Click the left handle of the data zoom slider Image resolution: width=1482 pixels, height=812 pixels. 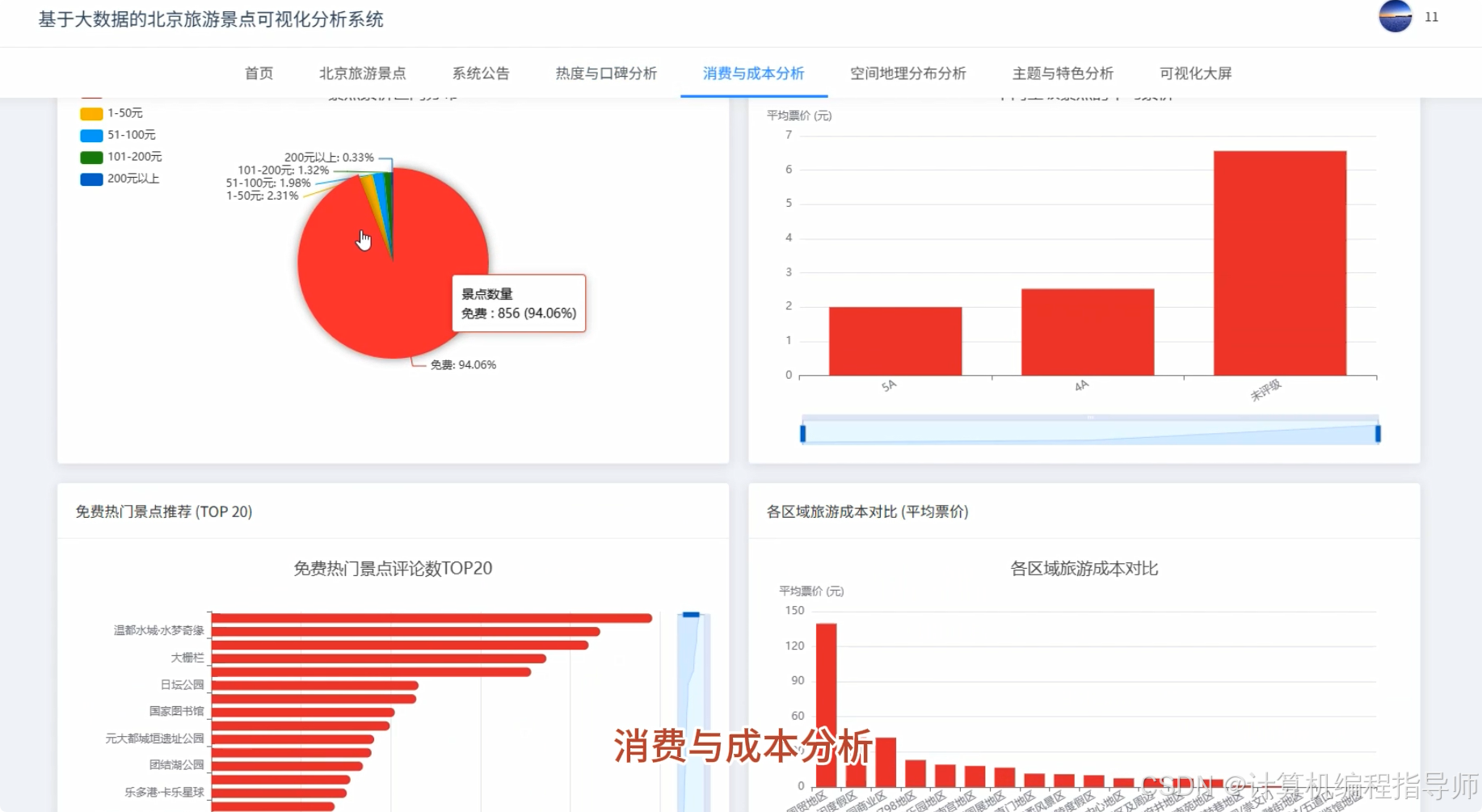click(803, 433)
